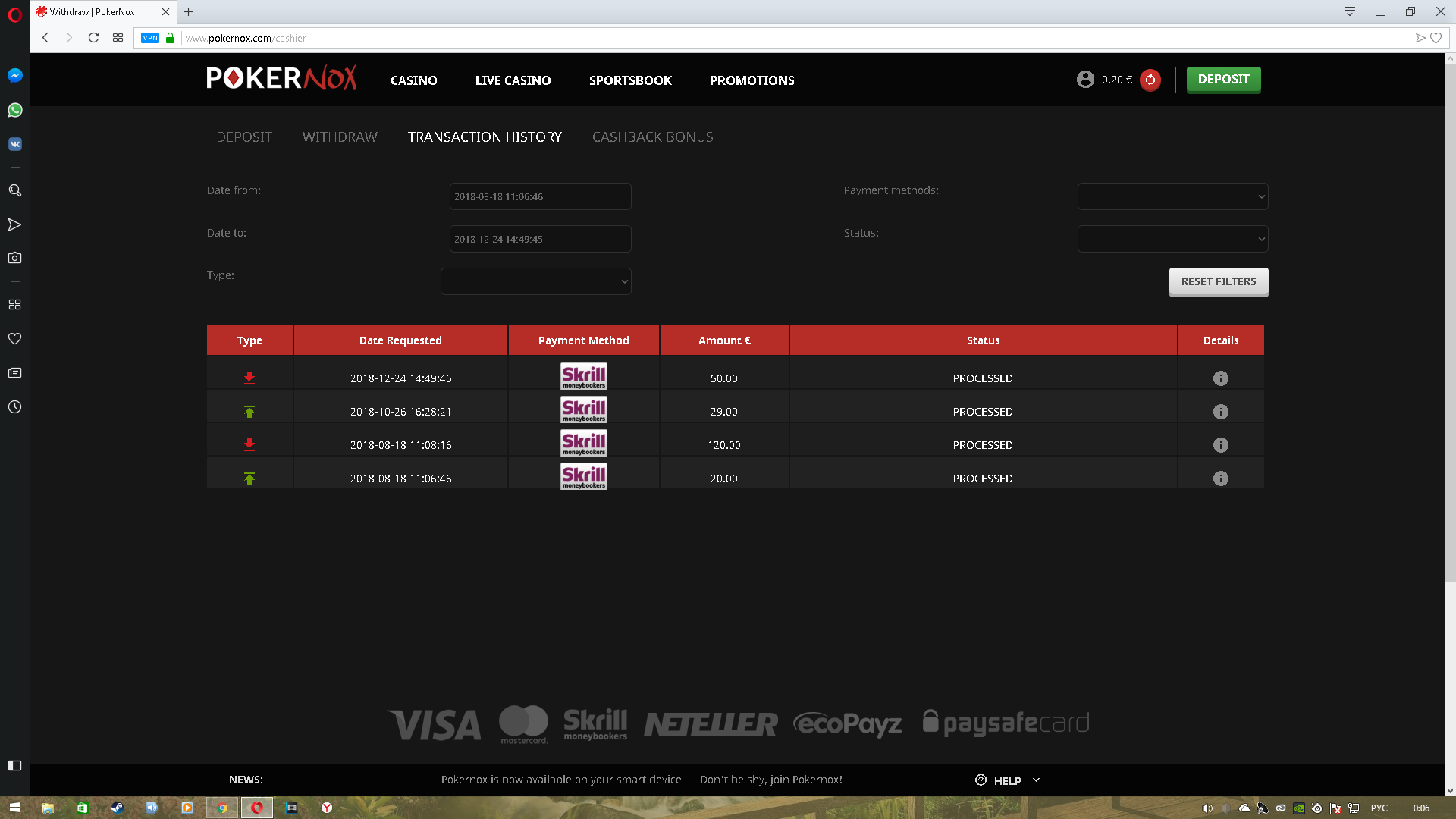Click the balance refresh red icon
This screenshot has height=819, width=1456.
click(x=1150, y=80)
